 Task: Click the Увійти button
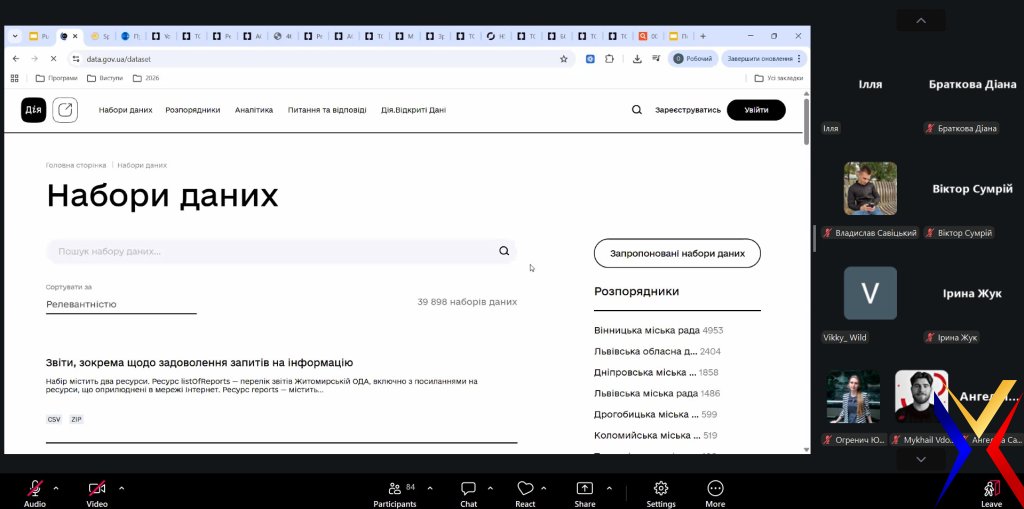tap(756, 110)
